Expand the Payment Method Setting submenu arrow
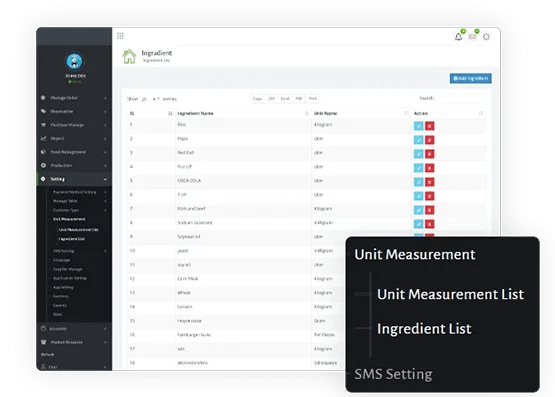 click(x=105, y=192)
